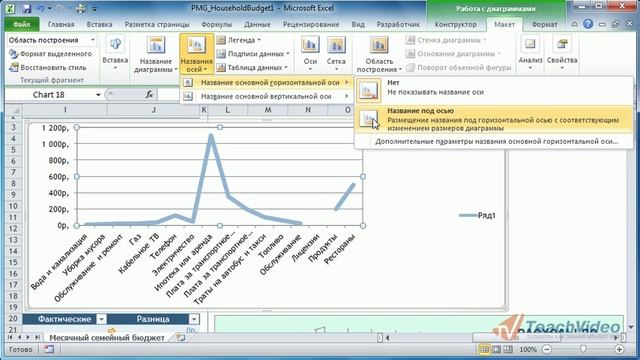Select Название основной горизонтальной оси menu item
Screen dimensions: 640x360
click(266, 82)
